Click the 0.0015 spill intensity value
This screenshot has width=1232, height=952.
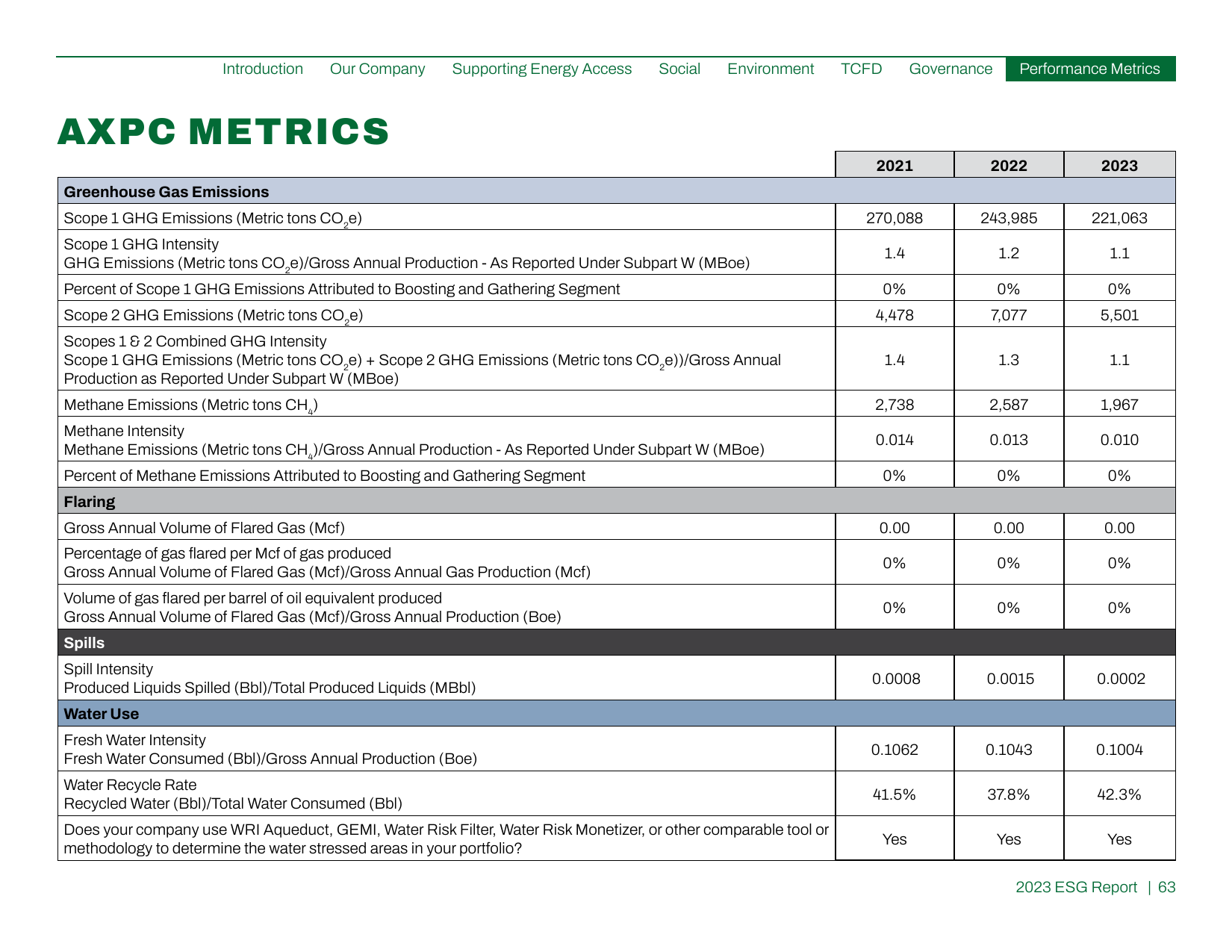point(1010,679)
